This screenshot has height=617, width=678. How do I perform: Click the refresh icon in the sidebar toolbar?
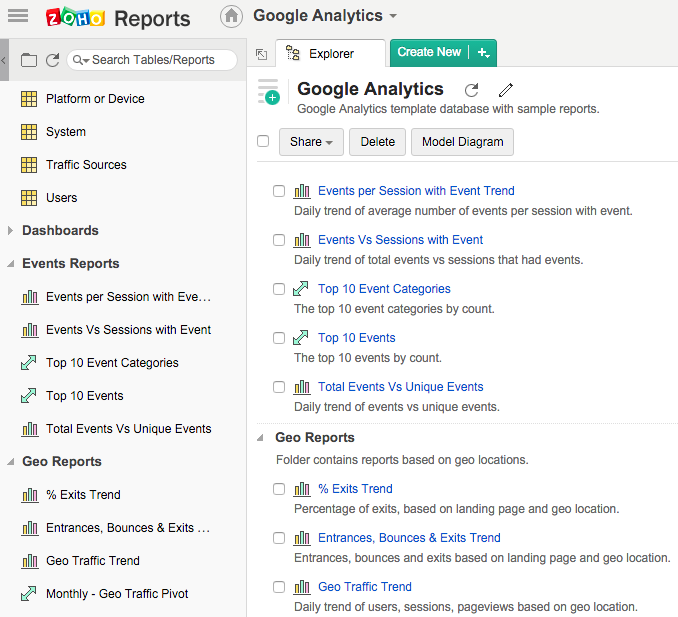point(52,60)
